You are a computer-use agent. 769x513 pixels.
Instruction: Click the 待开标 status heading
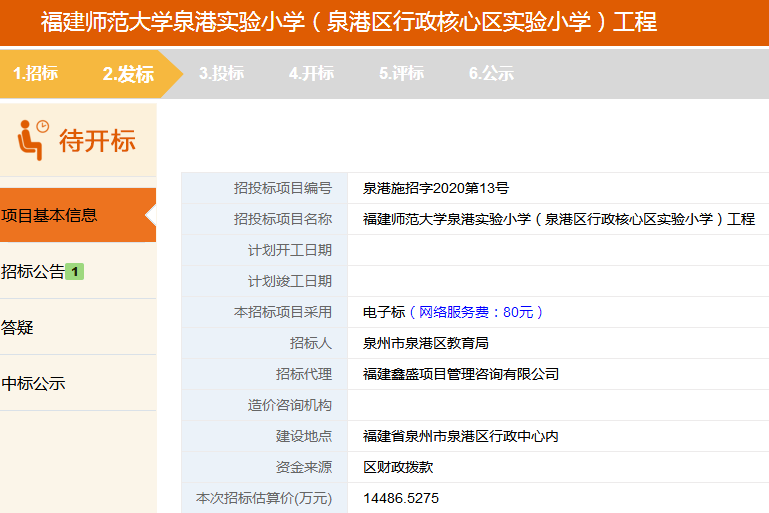[97, 141]
